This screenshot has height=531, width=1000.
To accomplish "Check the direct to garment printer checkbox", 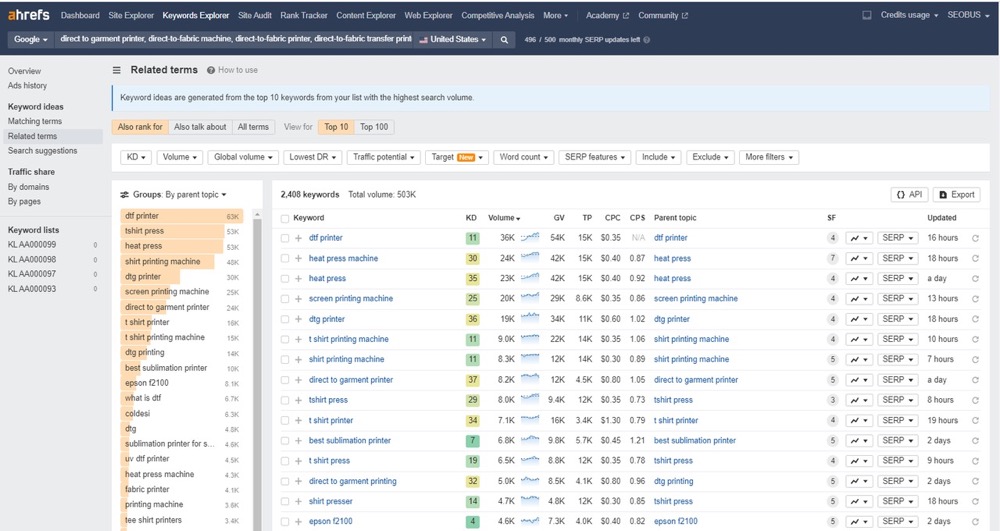I will [x=285, y=380].
